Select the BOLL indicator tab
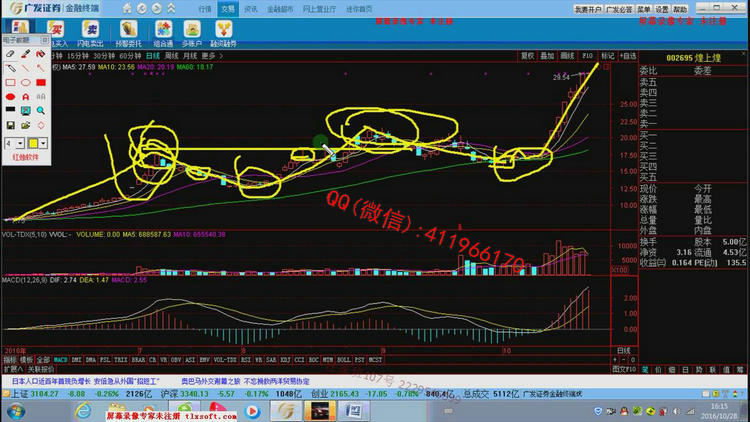This screenshot has width=750, height=422. (343, 359)
